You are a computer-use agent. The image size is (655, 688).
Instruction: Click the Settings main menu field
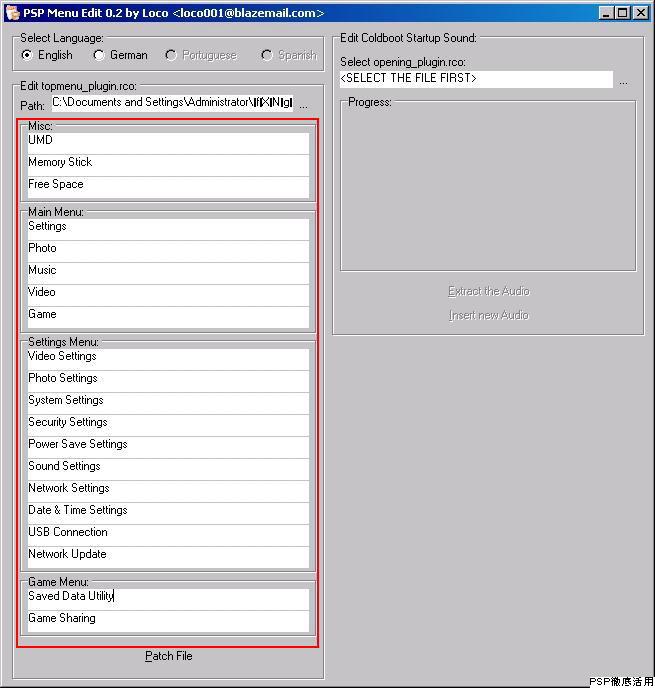pyautogui.click(x=168, y=229)
